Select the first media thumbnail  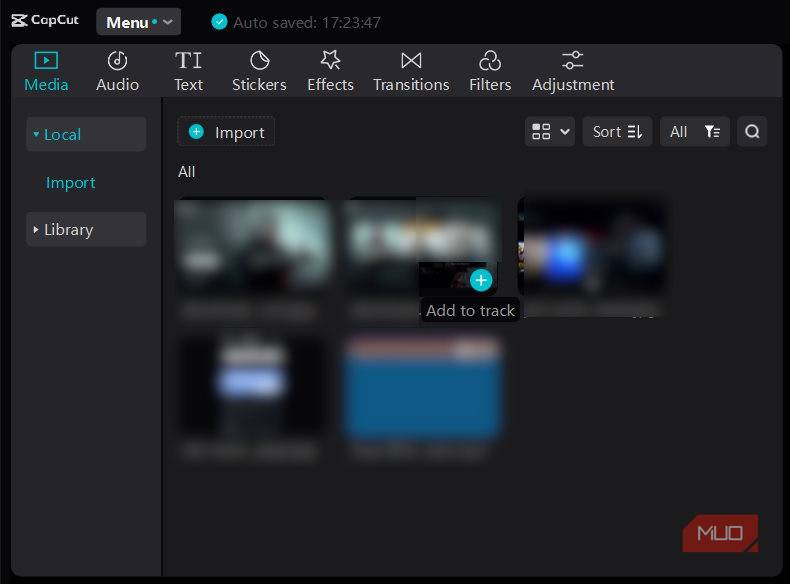point(253,244)
